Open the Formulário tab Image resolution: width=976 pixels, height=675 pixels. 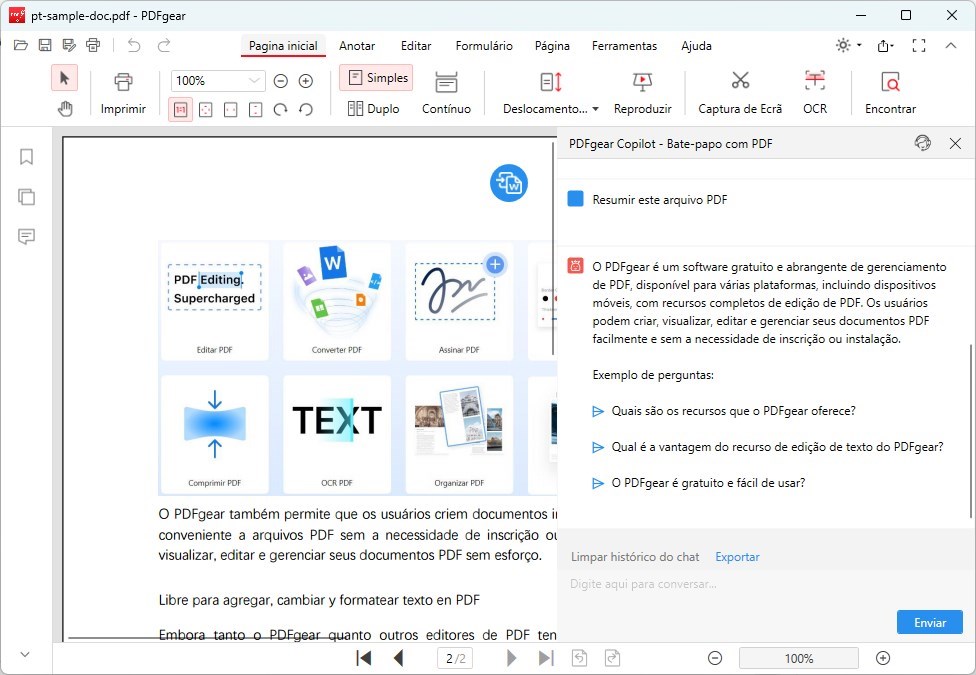[484, 45]
